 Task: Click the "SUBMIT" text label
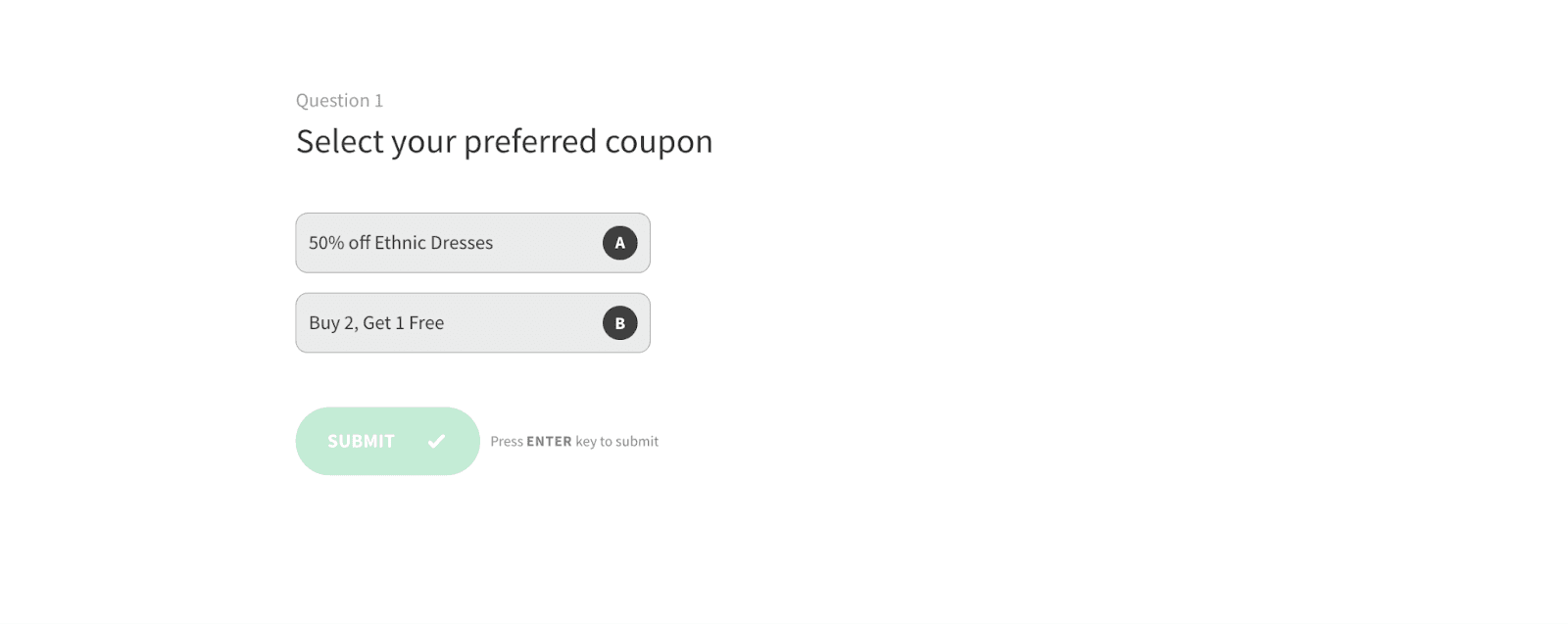click(361, 442)
